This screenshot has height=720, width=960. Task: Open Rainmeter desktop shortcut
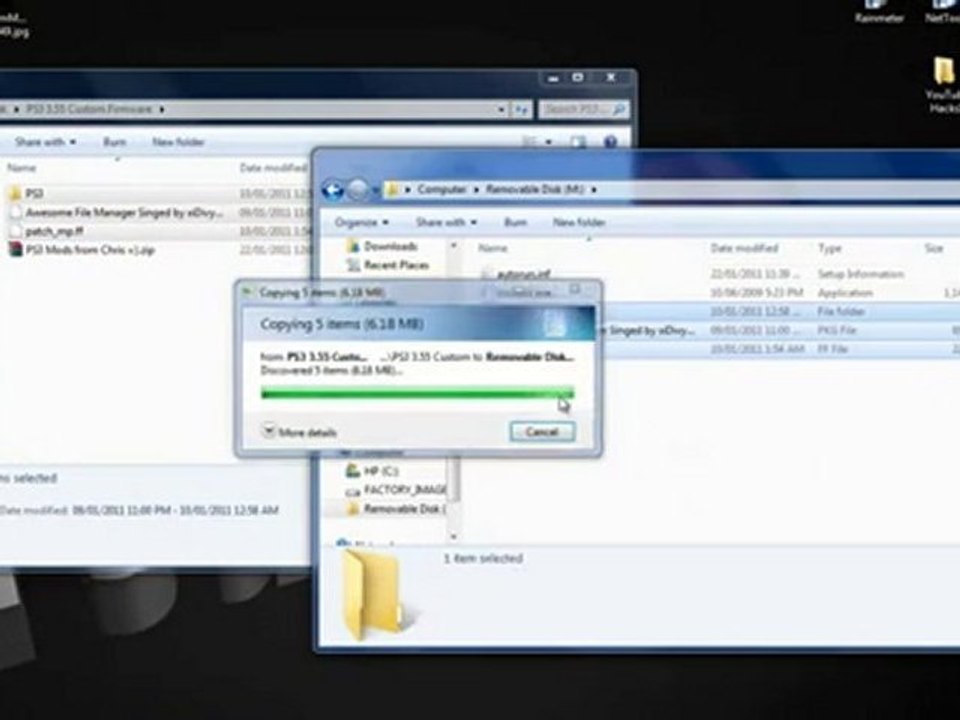tap(879, 12)
